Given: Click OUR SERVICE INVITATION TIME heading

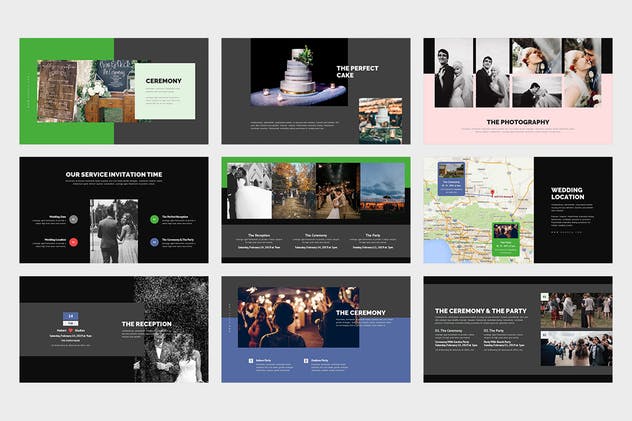Looking at the screenshot, I should tap(114, 174).
